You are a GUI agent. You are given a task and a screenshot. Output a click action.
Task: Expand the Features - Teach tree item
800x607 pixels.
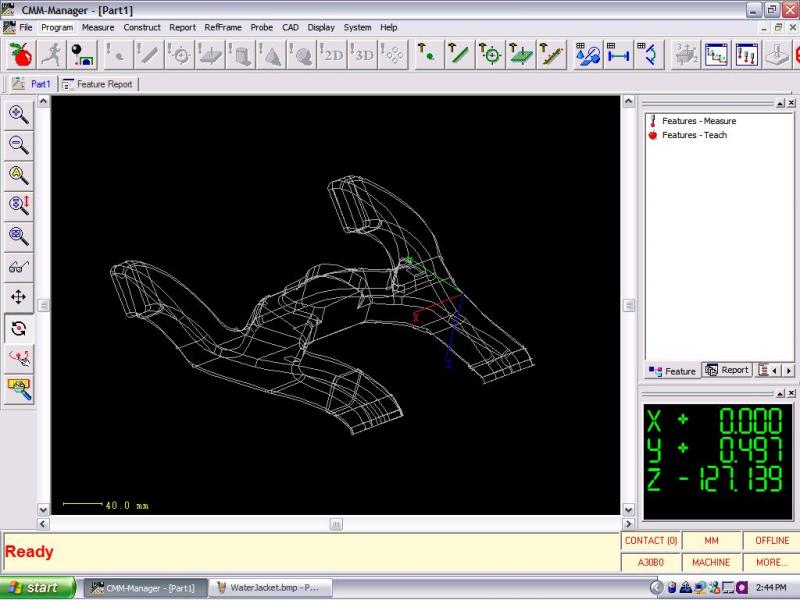click(x=694, y=135)
